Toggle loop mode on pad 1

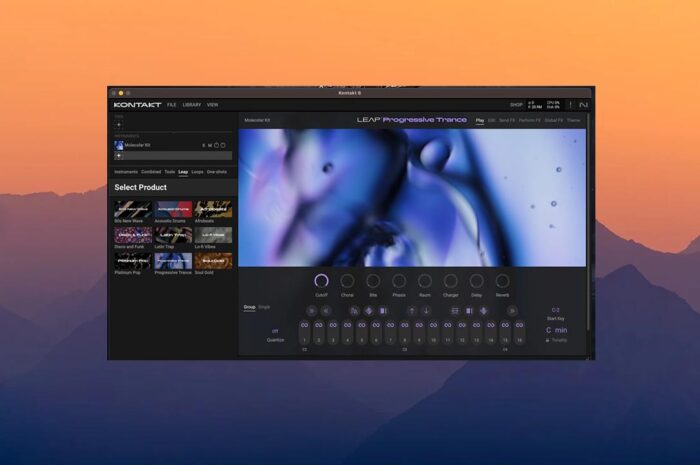point(304,325)
